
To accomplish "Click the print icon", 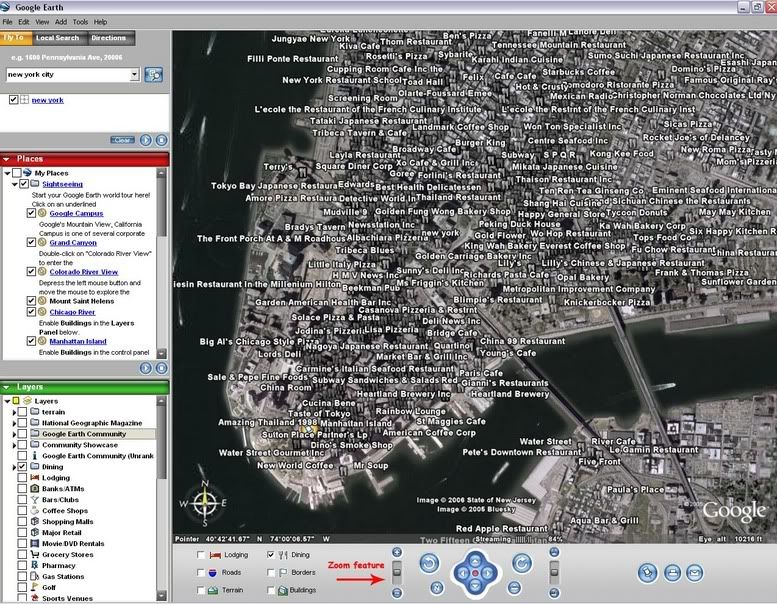I will point(672,573).
